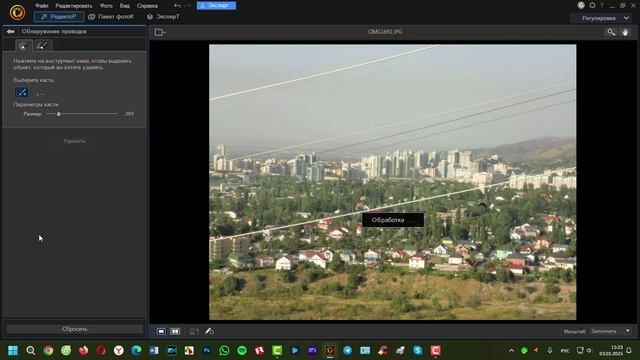This screenshot has width=640, height=360.
Task: Choose the highlighted wire detection brush
Action: point(22,93)
